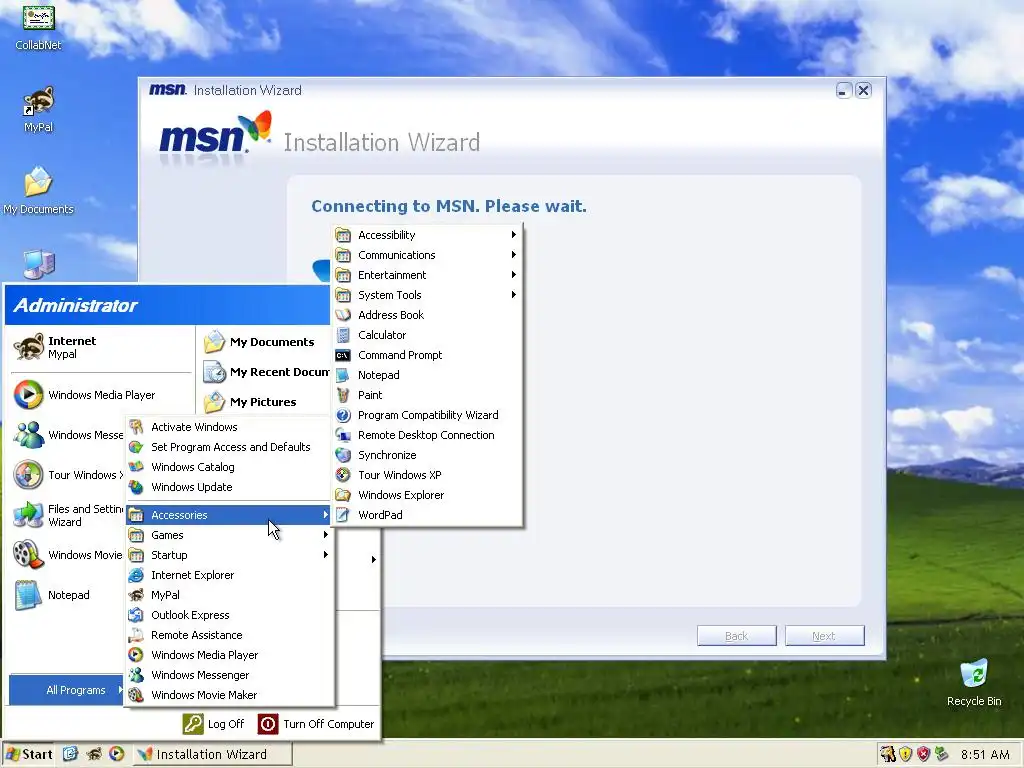Click the Address Book icon
The height and width of the screenshot is (768, 1024).
click(x=344, y=315)
